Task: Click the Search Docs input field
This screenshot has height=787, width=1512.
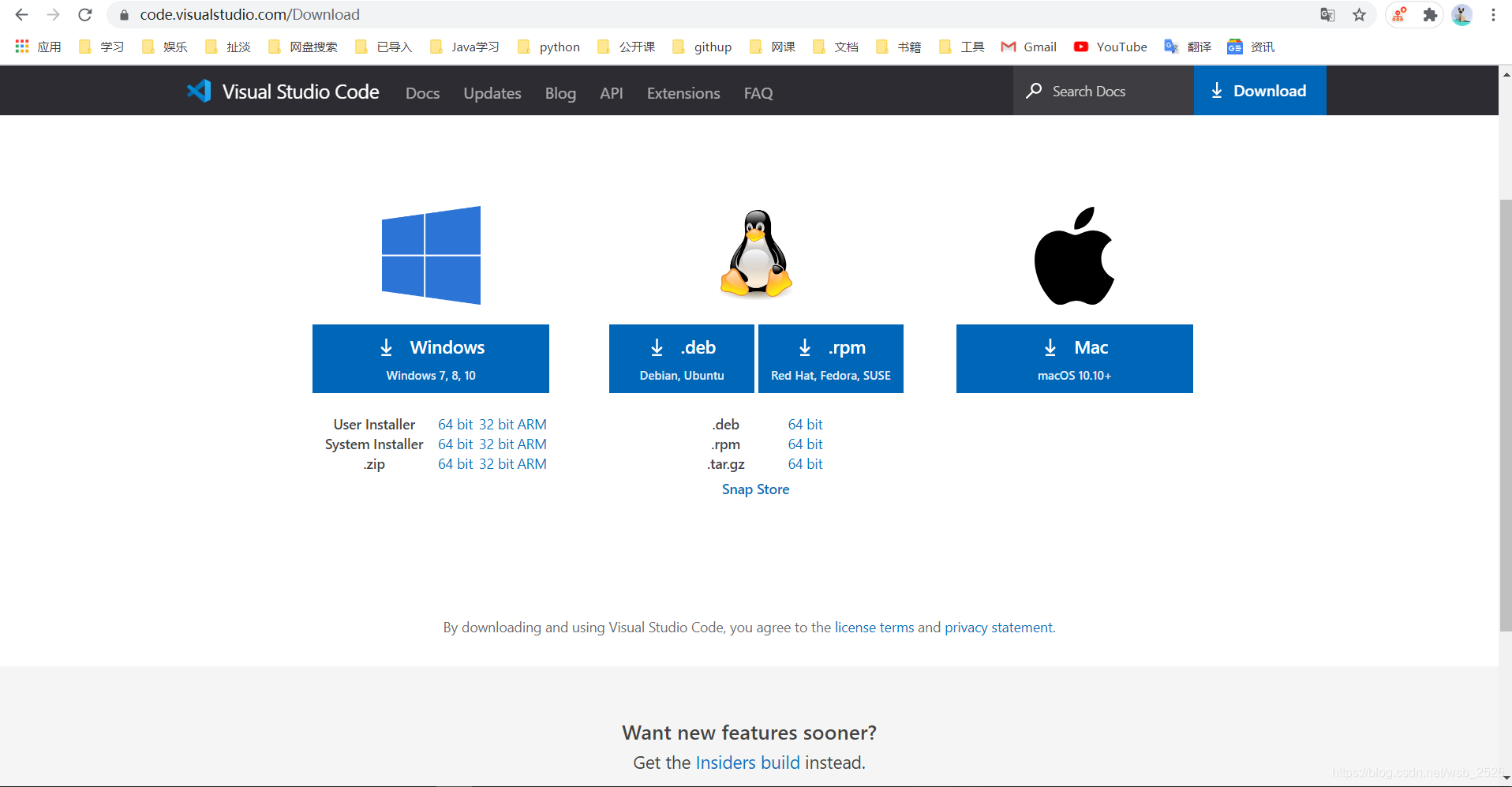Action: (x=1103, y=91)
